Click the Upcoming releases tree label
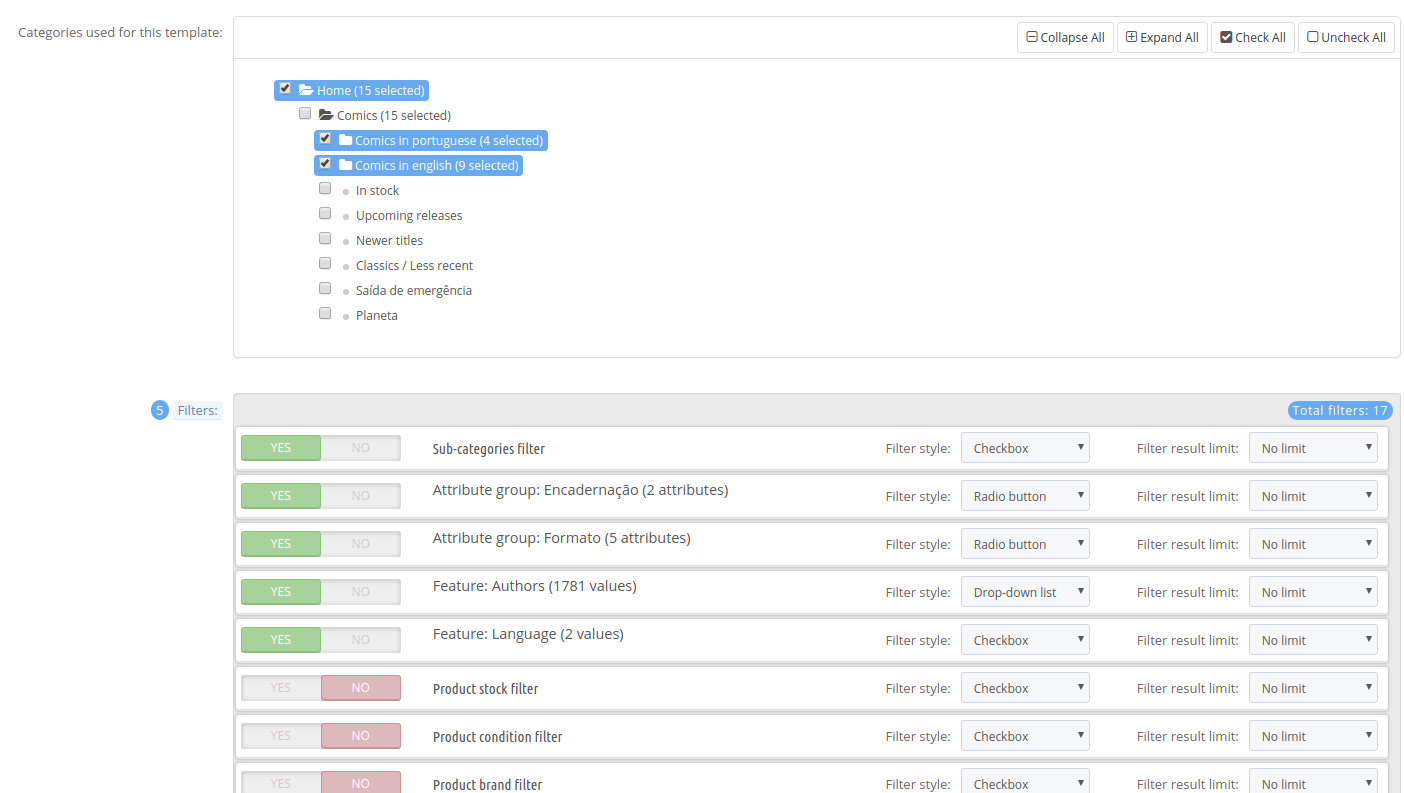1404x793 pixels. coord(409,215)
